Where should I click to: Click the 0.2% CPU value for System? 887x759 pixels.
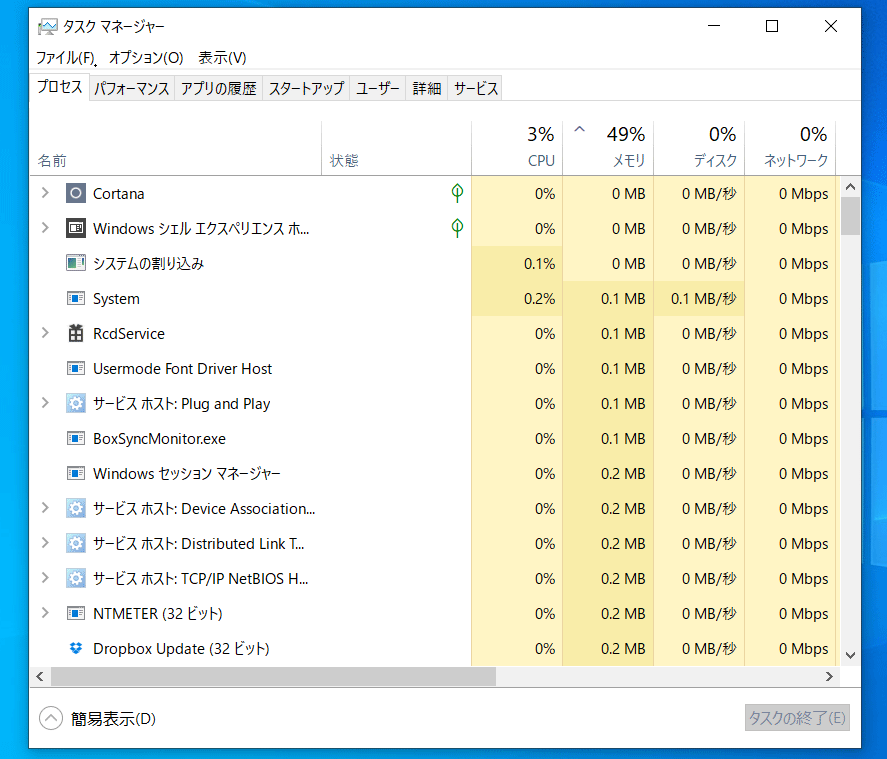click(539, 299)
